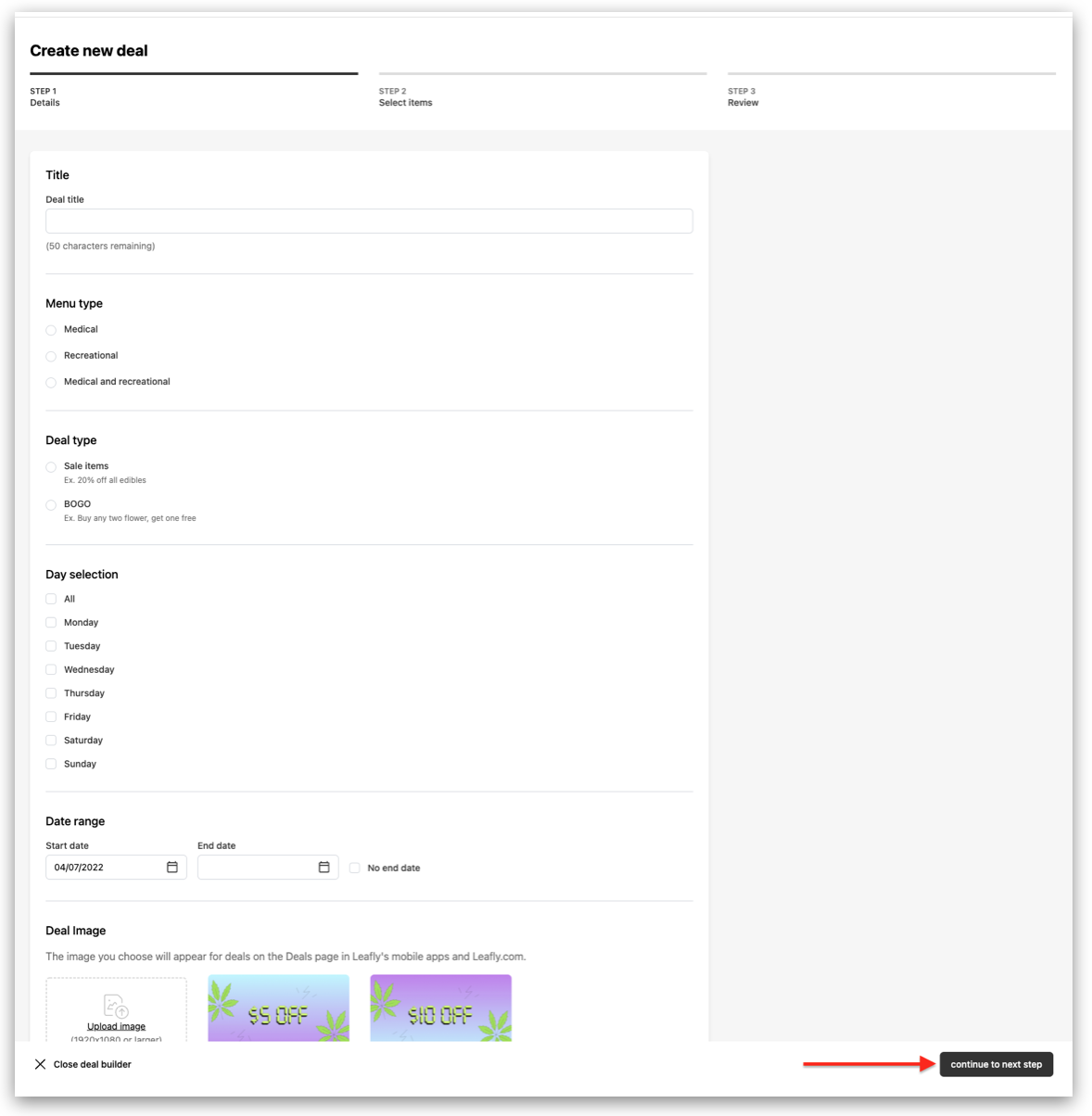
Task: Click the Ex. 20% off all edibles hint
Action: coord(105,480)
